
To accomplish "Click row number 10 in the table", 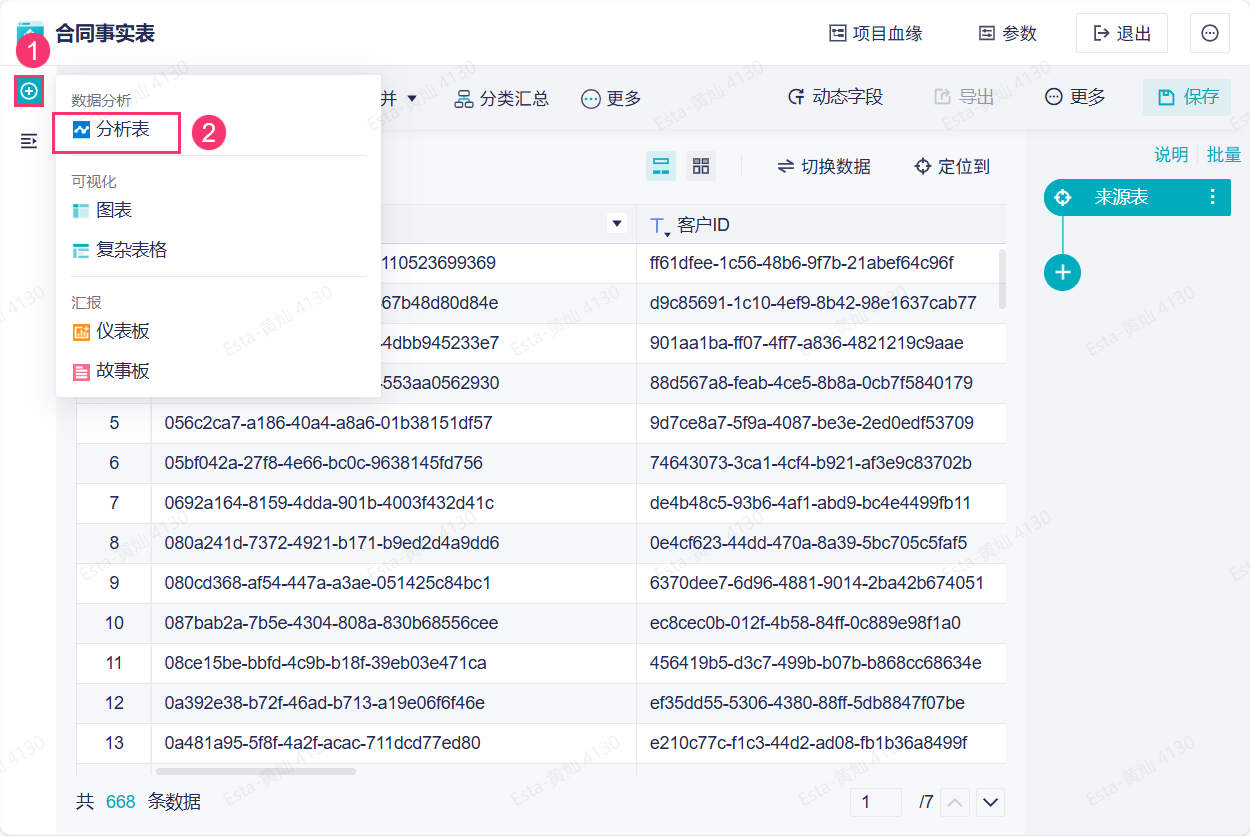I will click(114, 623).
